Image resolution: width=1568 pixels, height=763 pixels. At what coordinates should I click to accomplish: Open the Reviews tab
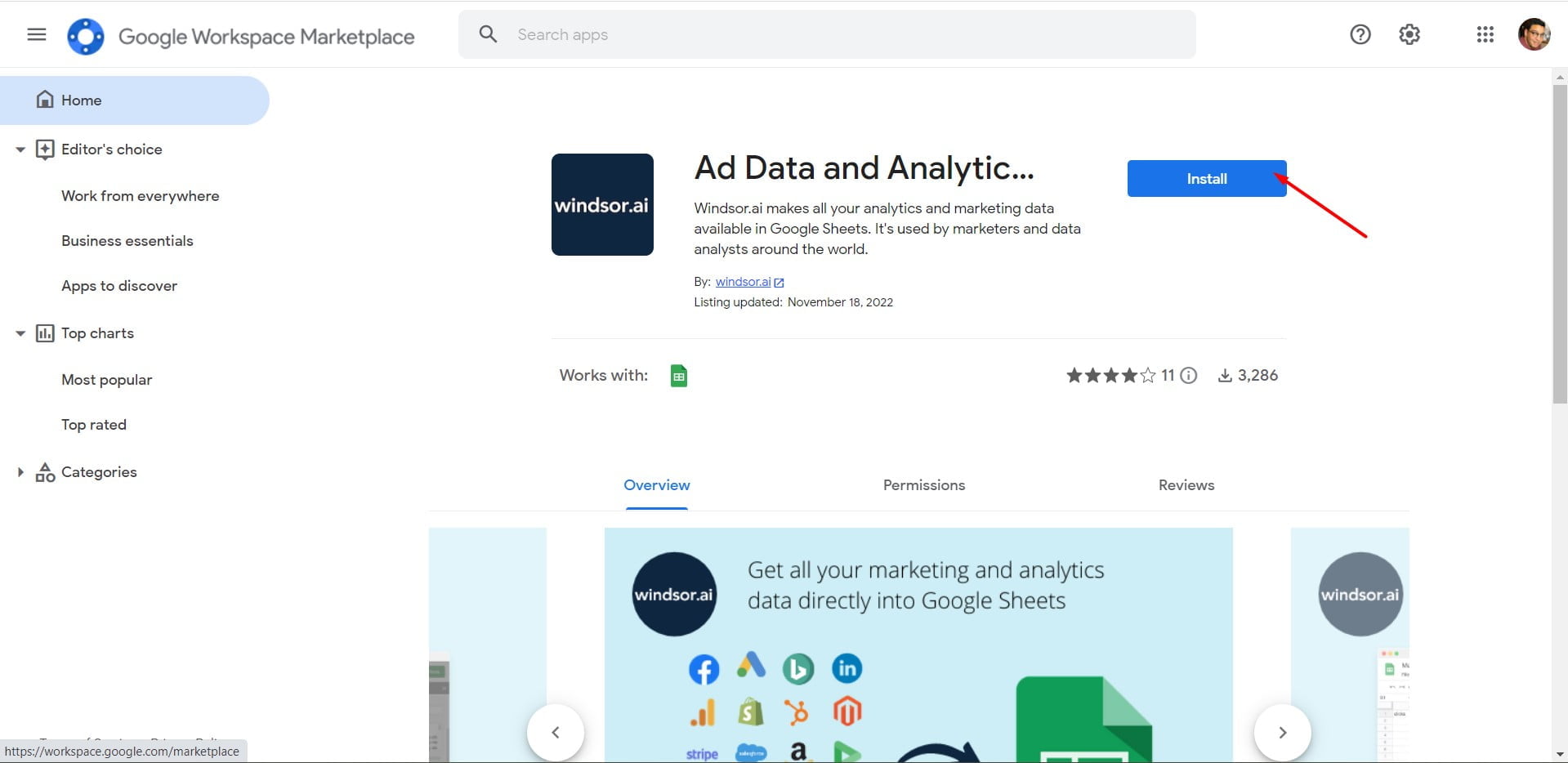1186,485
